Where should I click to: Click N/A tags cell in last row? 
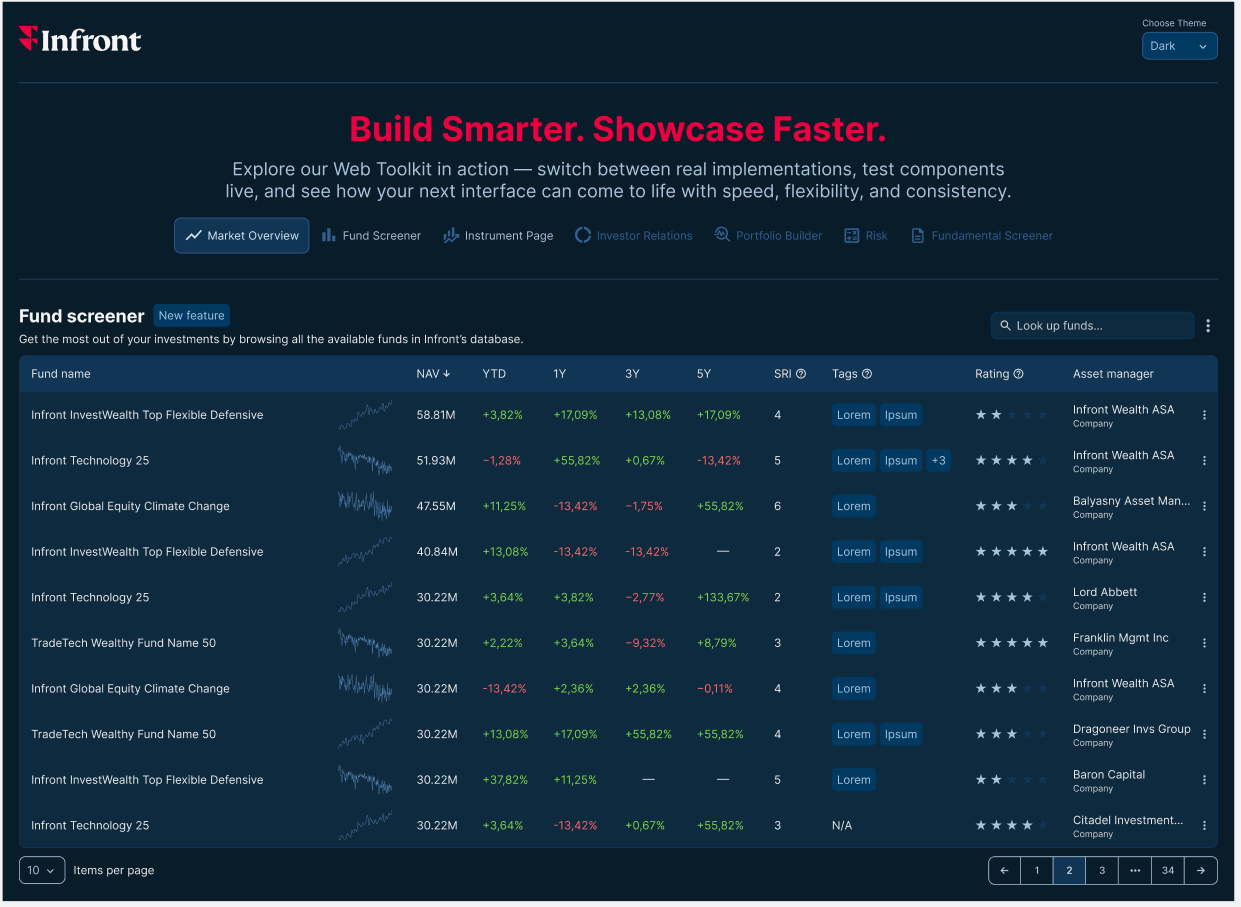pyautogui.click(x=842, y=826)
